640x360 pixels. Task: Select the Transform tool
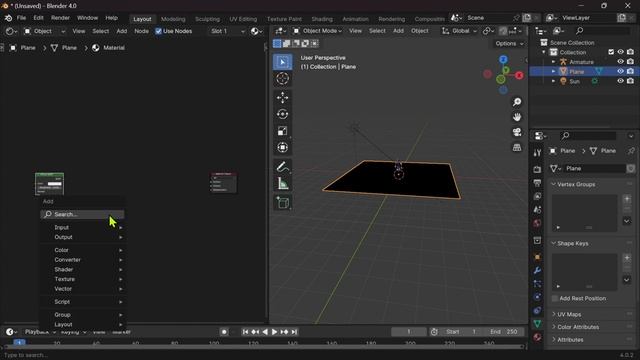(282, 147)
